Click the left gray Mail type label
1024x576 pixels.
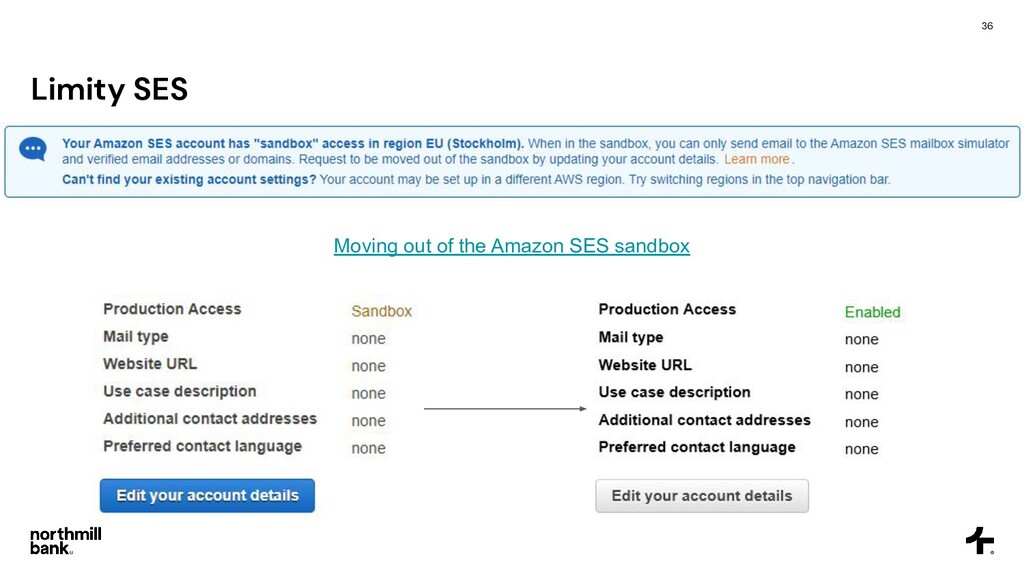(x=135, y=336)
